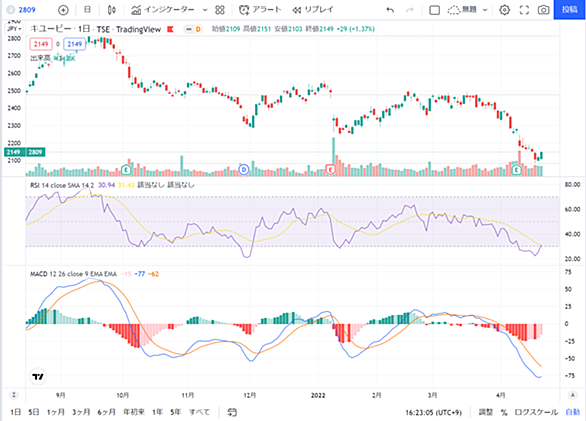The width and height of the screenshot is (586, 421).
Task: Click the 2149 current price axis label
Action: point(13,152)
